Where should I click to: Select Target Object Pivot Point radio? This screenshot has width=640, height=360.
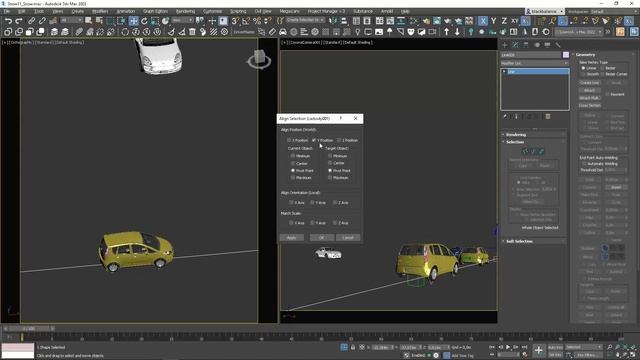point(330,170)
